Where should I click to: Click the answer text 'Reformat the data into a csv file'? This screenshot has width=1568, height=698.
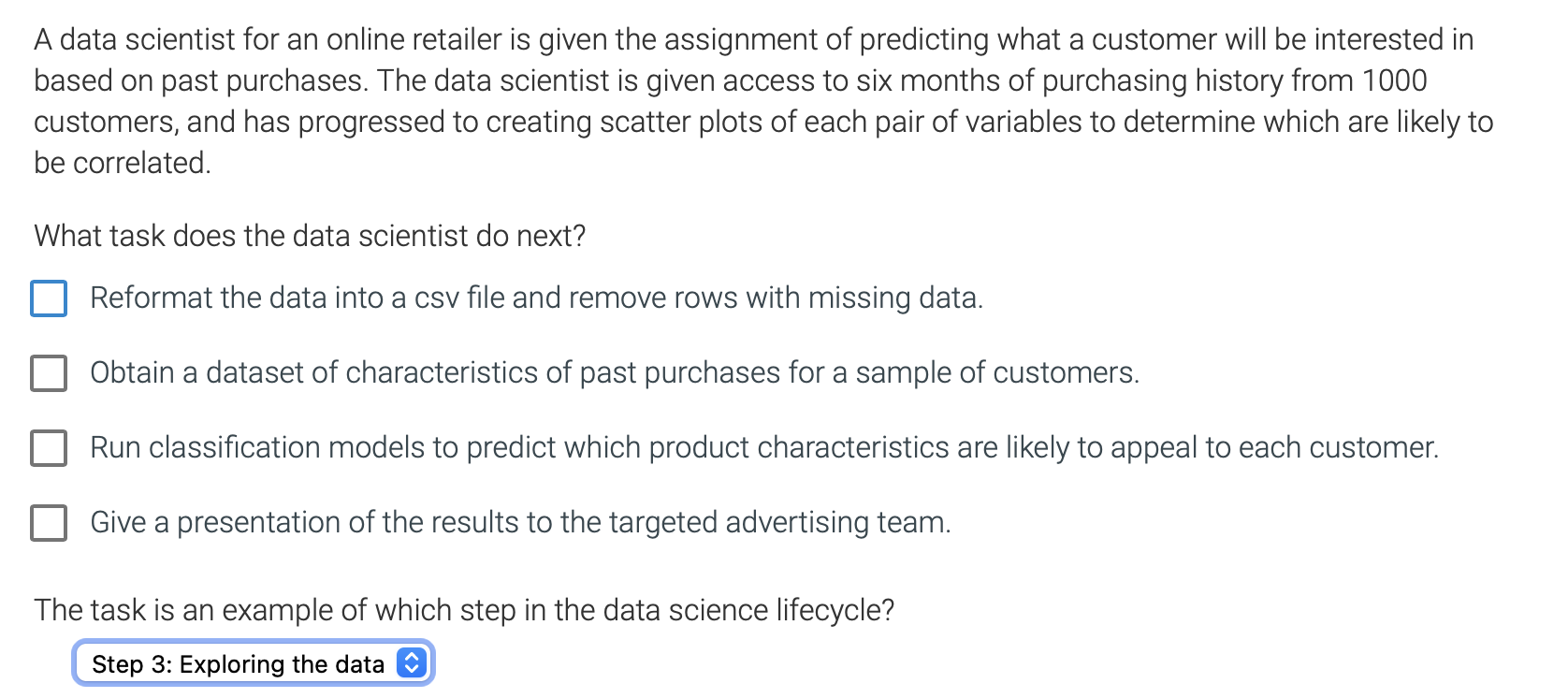coord(536,298)
